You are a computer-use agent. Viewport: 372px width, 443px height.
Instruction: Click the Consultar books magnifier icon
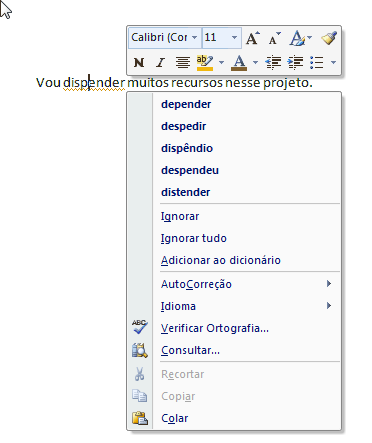click(x=139, y=350)
